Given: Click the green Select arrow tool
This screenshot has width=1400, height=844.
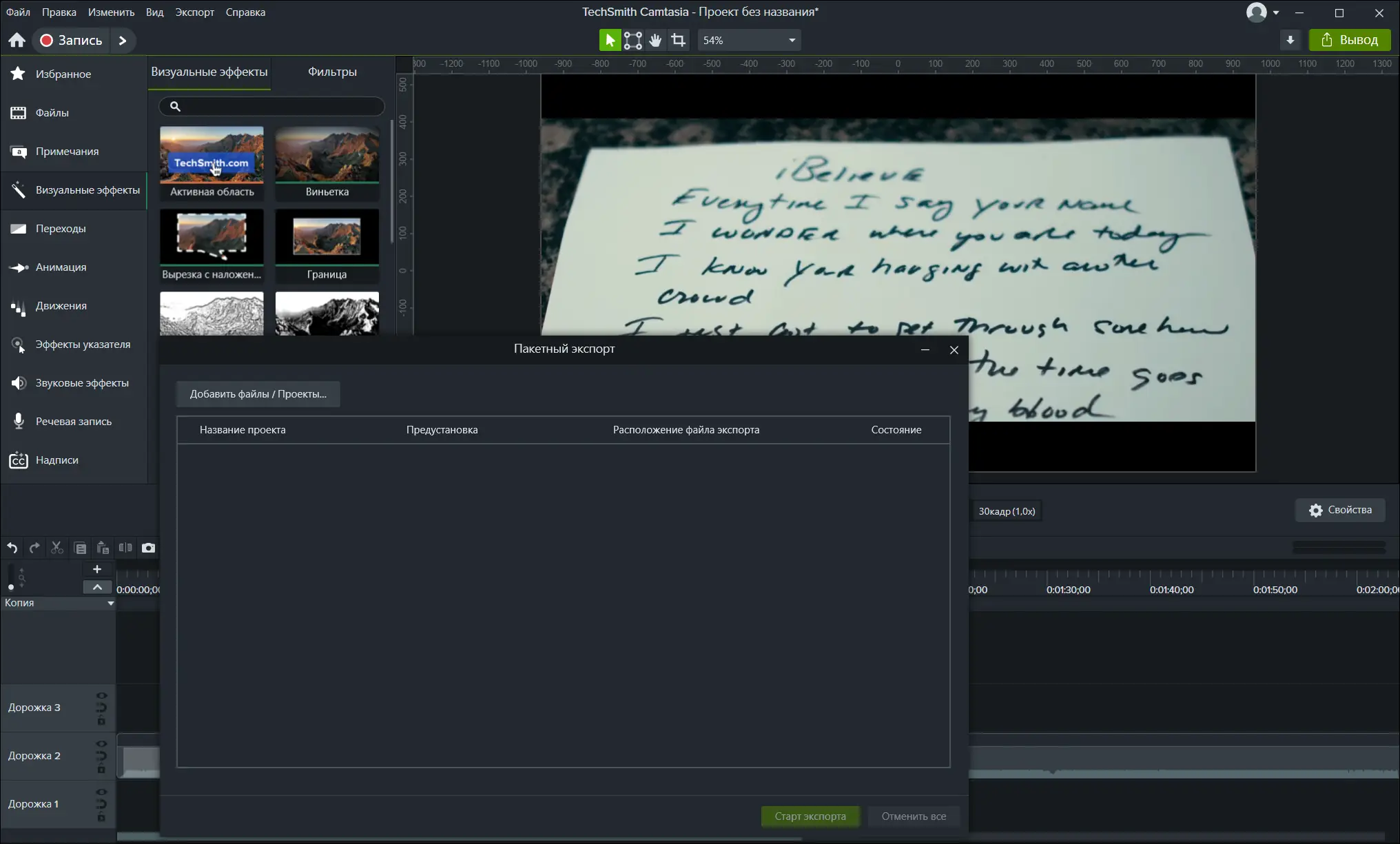Looking at the screenshot, I should 610,40.
